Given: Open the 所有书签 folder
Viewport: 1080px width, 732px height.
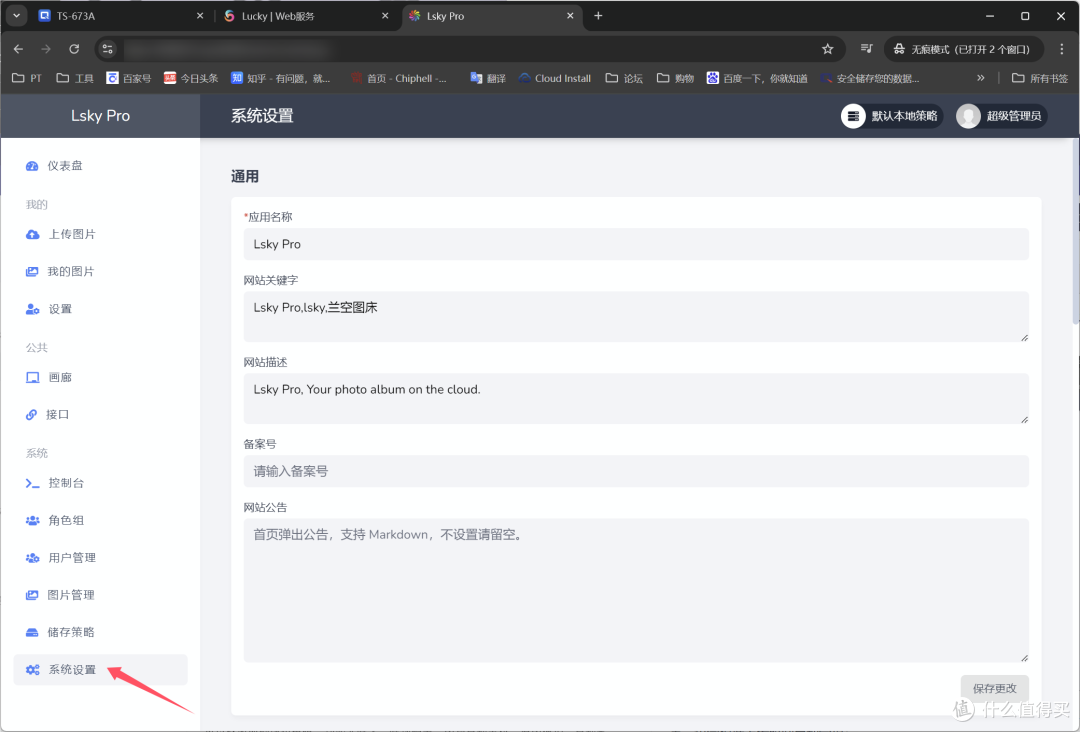Looking at the screenshot, I should click(1040, 78).
